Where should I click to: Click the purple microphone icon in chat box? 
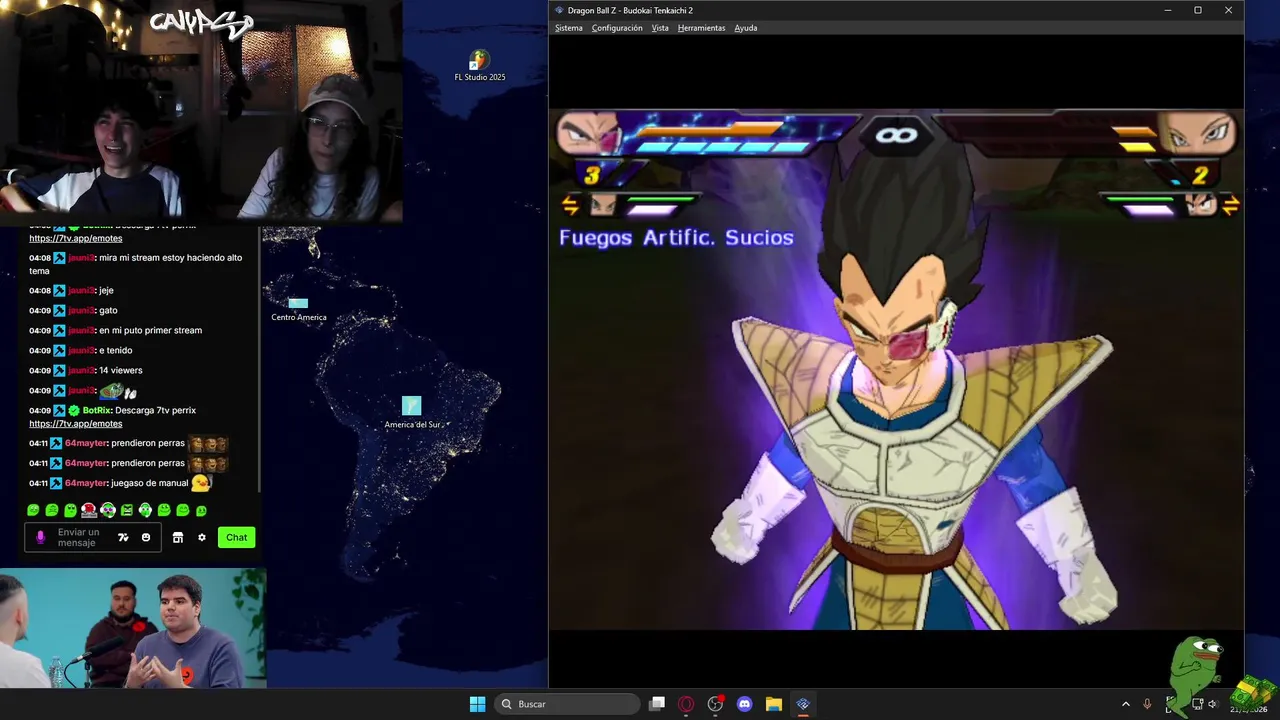(40, 537)
